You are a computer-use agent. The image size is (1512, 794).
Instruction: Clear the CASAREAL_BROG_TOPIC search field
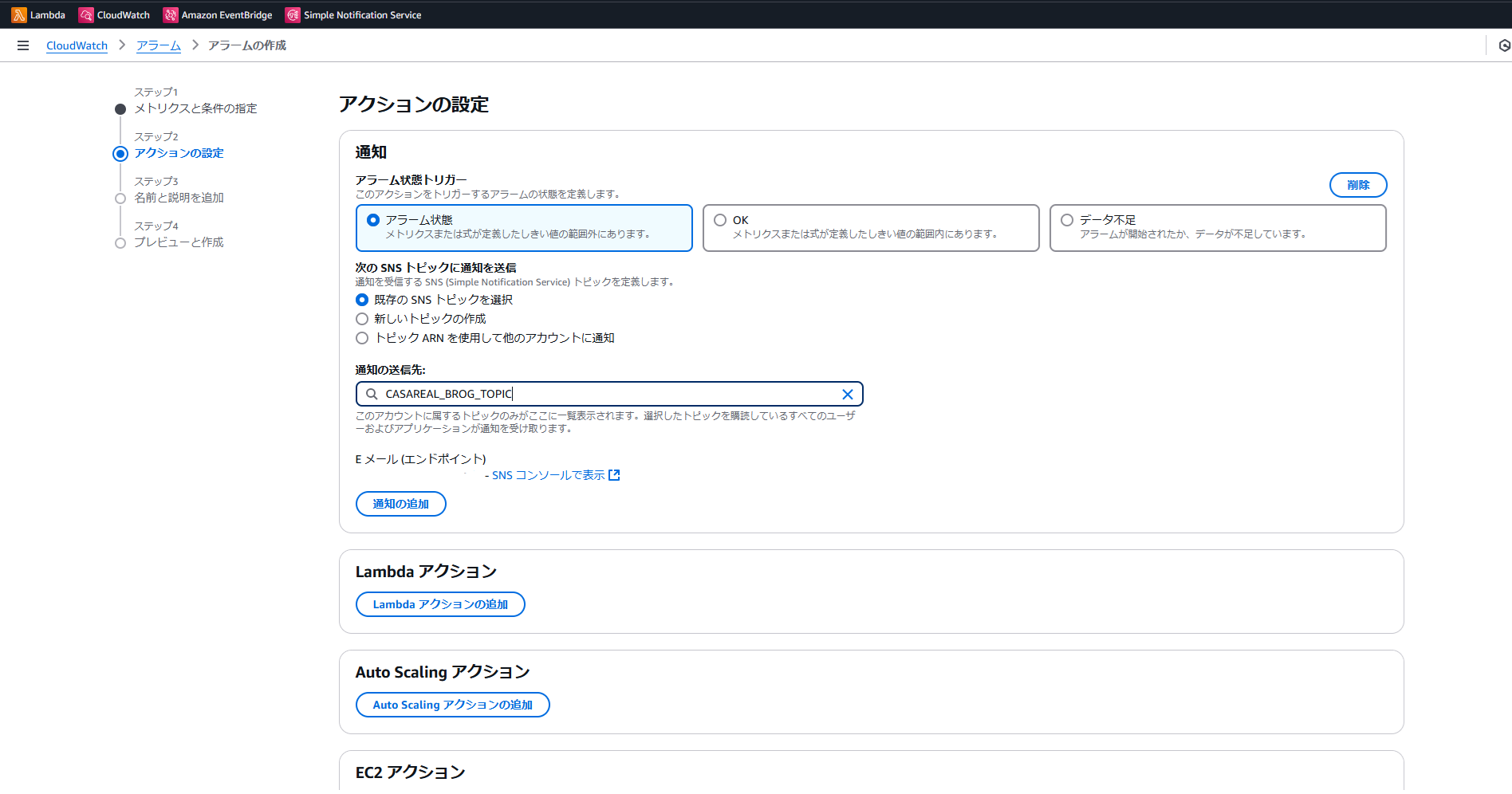point(848,394)
